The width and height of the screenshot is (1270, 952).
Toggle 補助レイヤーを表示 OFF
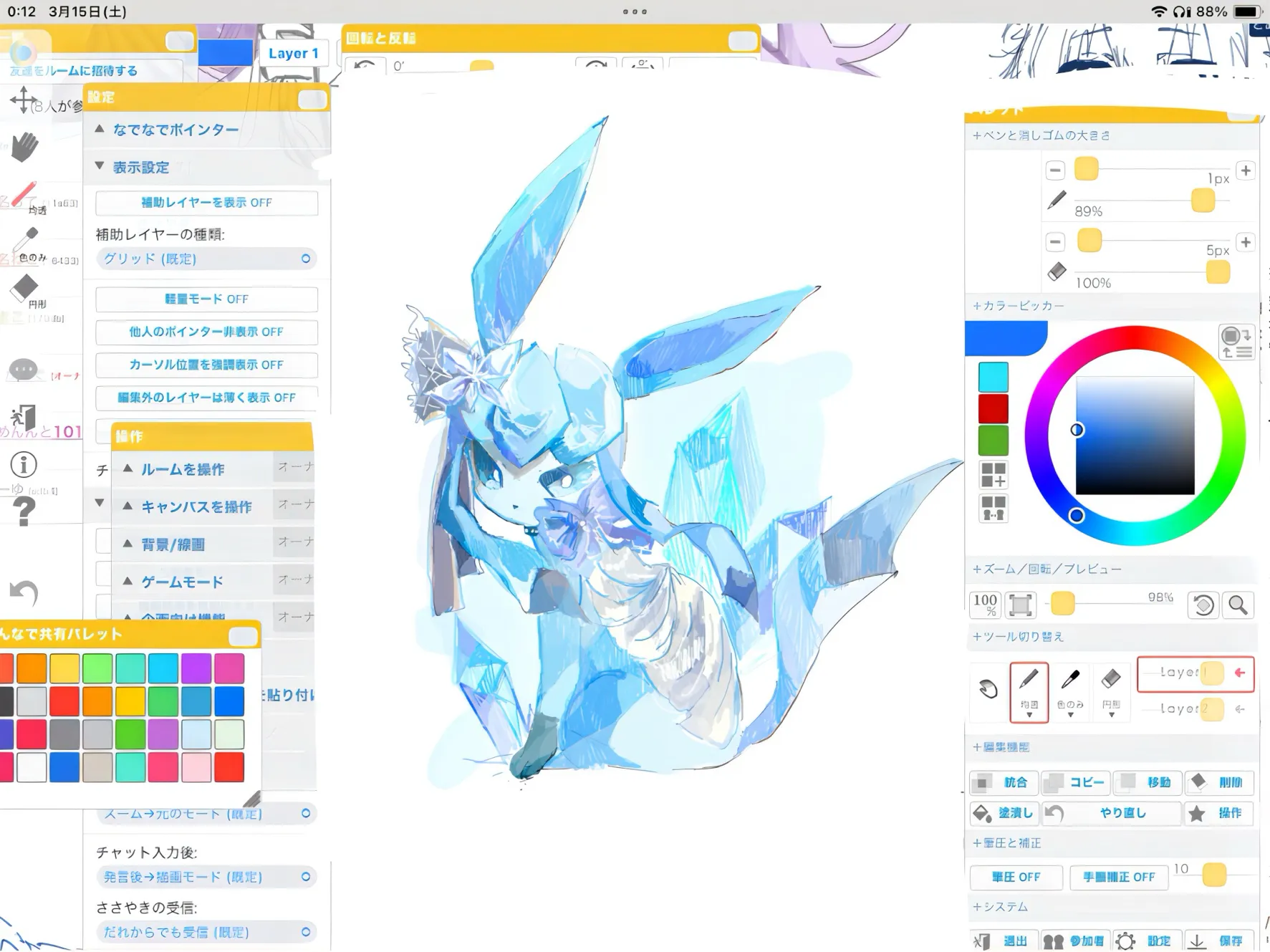click(206, 203)
